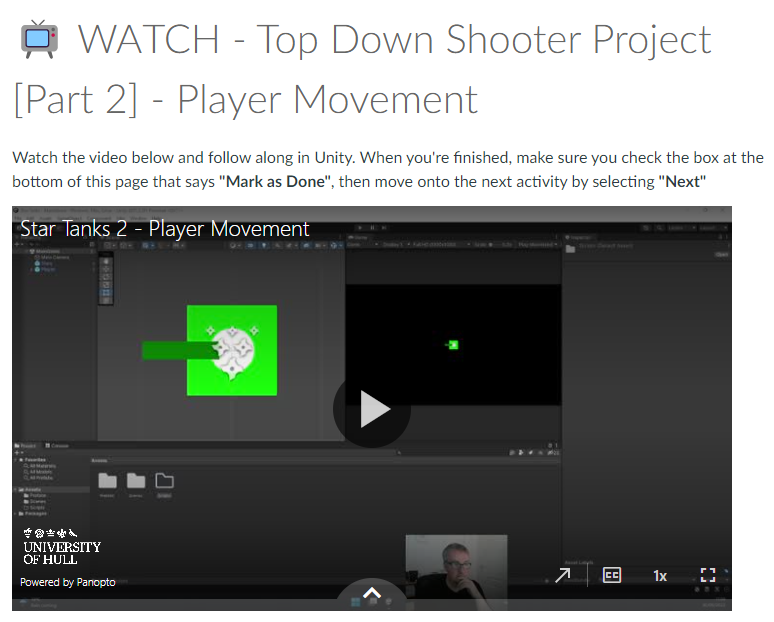This screenshot has height=622, width=774.
Task: Play the Star Tanks 2 video
Action: (x=372, y=409)
